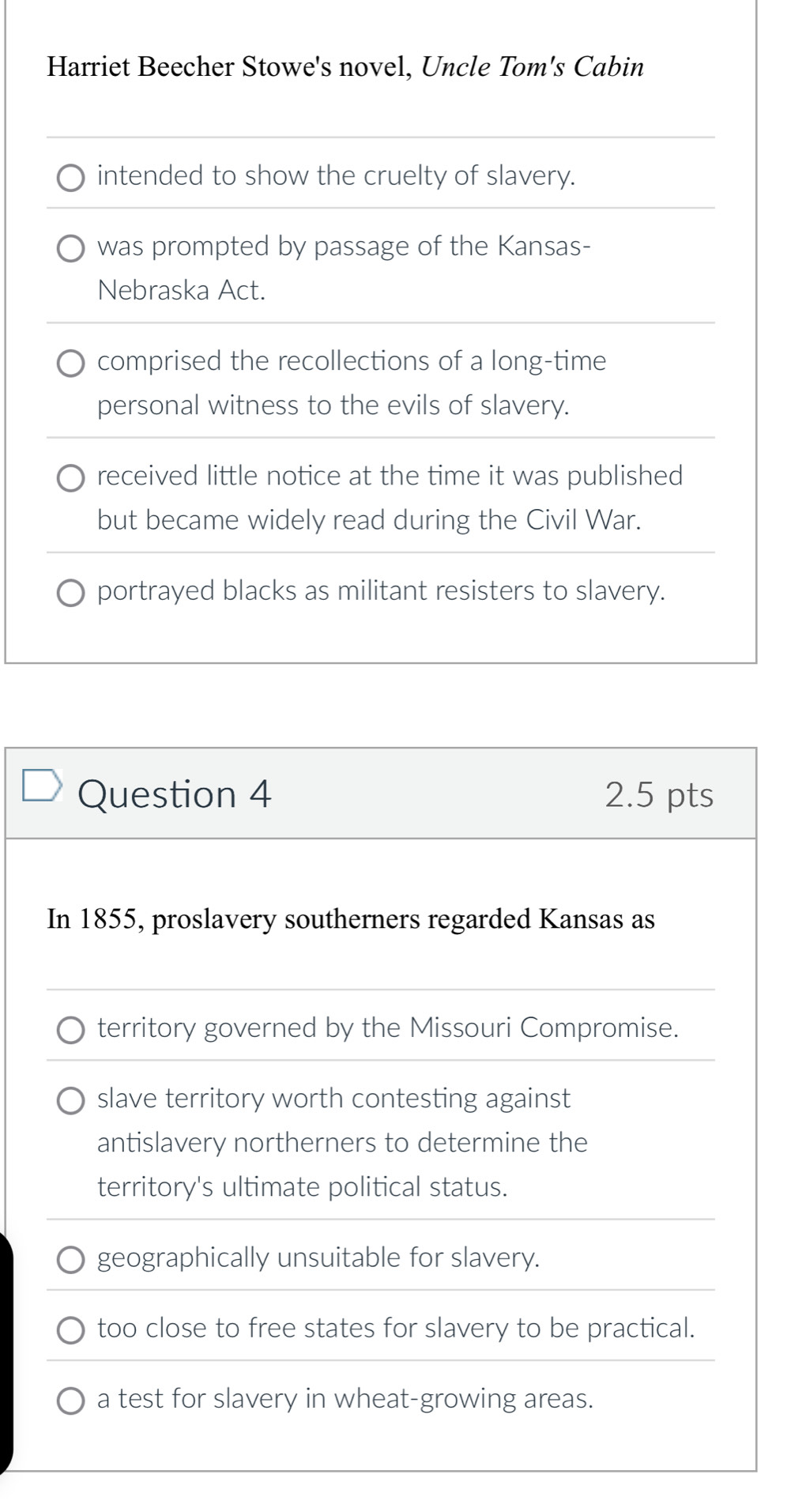Choose the 'prompted by passage of Kansas-Nebraska Act' radio button
Image resolution: width=787 pixels, height=1512 pixels.
click(71, 249)
